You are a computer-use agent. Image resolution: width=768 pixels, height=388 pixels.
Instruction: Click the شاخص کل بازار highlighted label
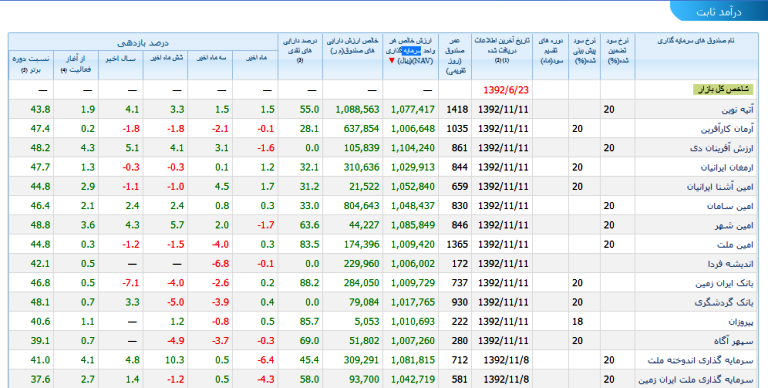click(x=723, y=90)
